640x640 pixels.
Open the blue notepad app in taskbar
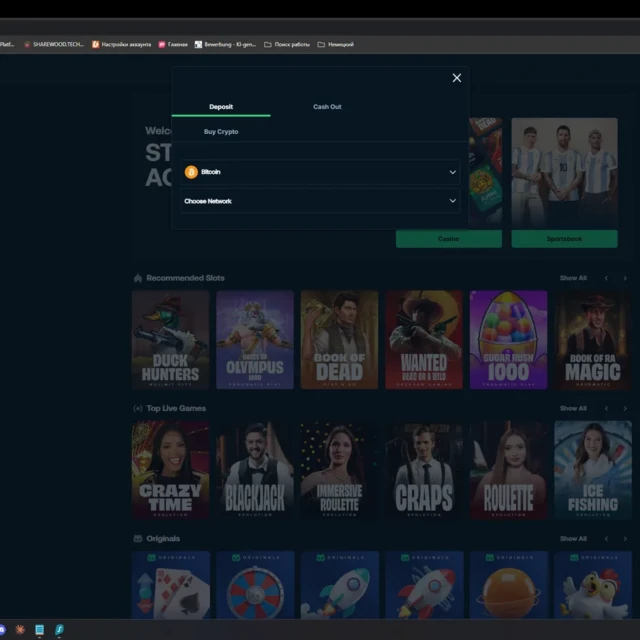[x=40, y=629]
